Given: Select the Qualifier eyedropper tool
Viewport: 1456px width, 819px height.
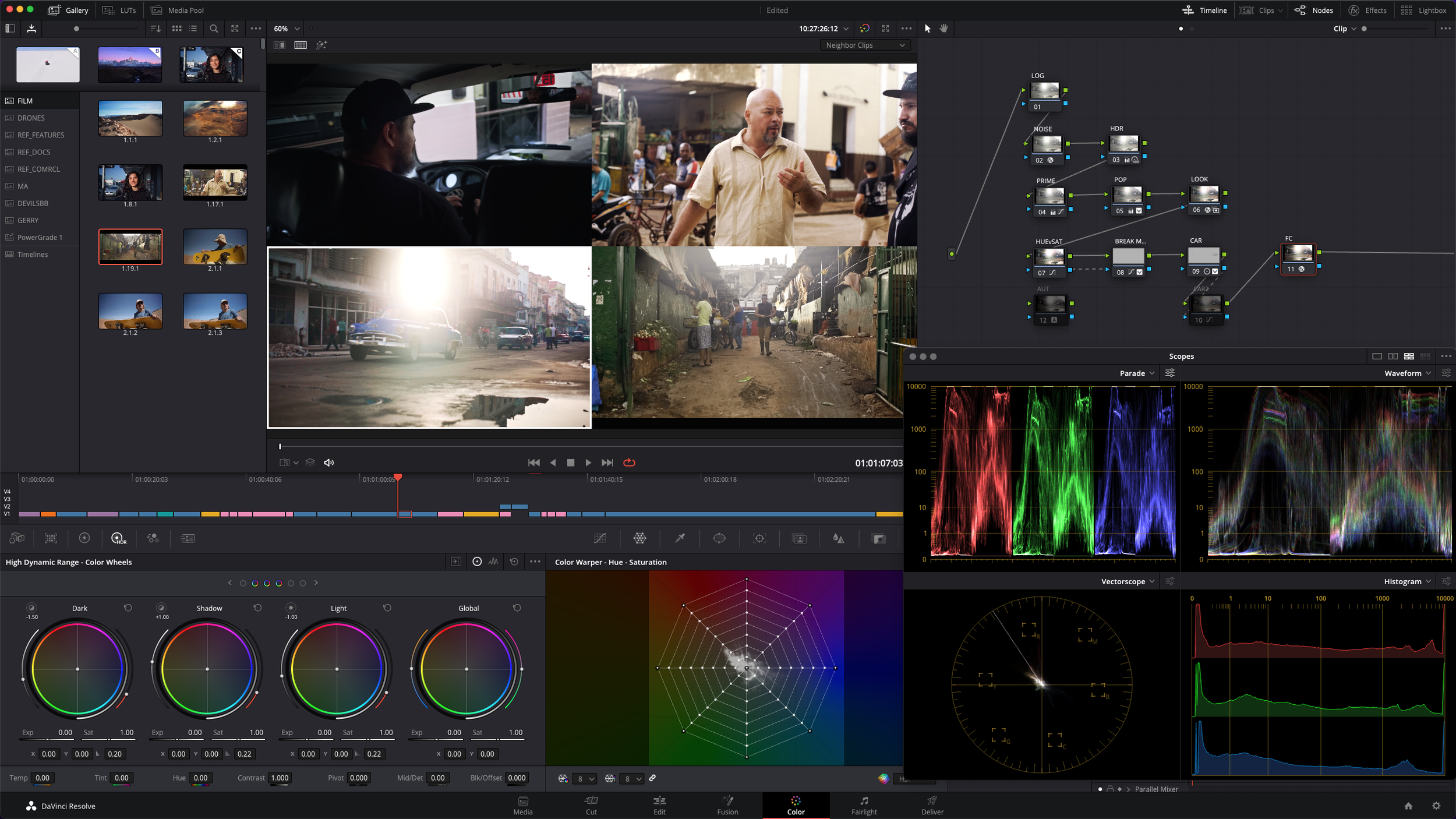Looking at the screenshot, I should click(x=680, y=538).
